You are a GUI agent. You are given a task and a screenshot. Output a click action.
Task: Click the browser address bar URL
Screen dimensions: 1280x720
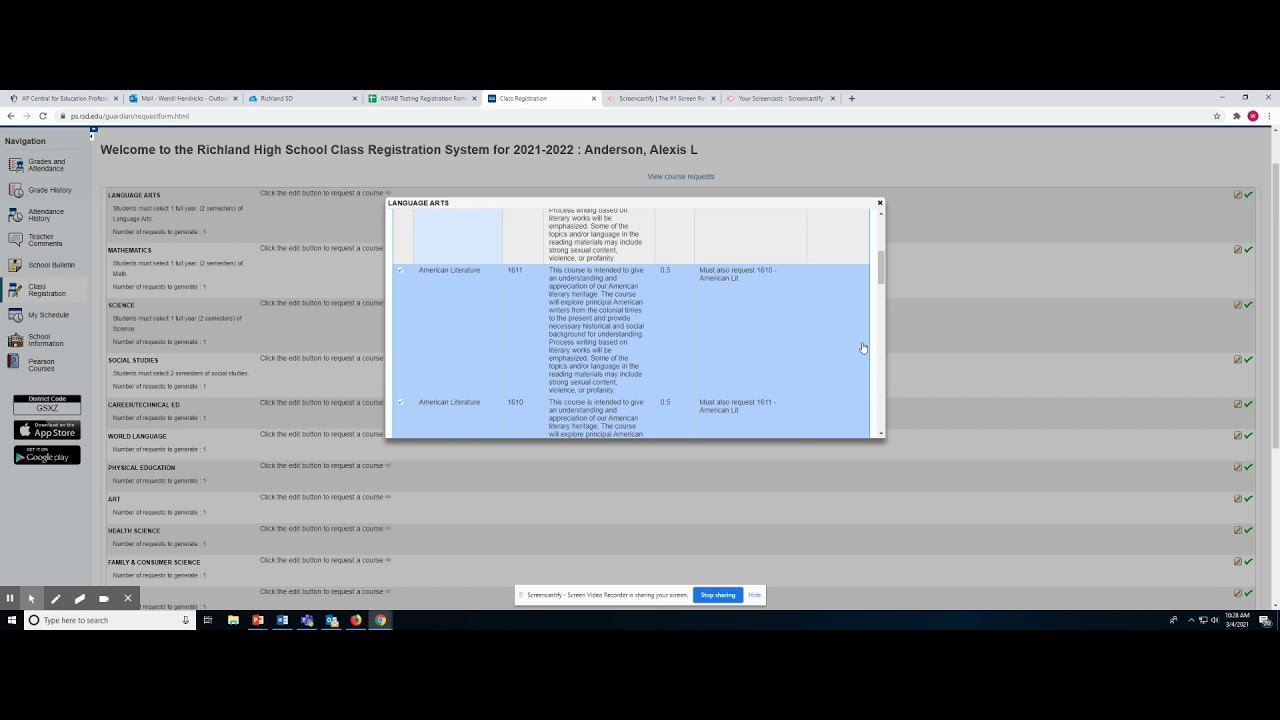pyautogui.click(x=130, y=116)
